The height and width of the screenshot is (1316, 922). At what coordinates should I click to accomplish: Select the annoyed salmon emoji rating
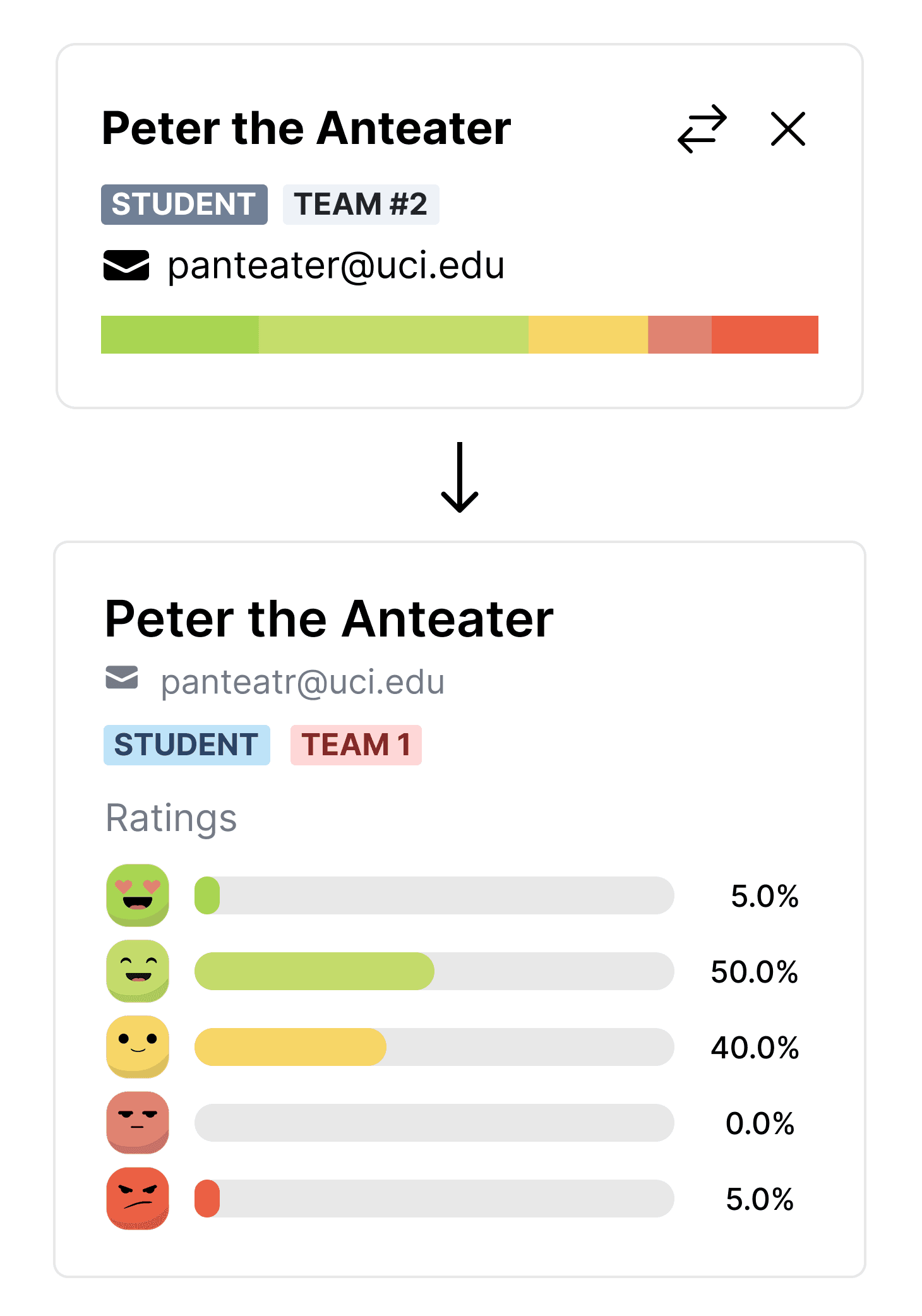(138, 1122)
